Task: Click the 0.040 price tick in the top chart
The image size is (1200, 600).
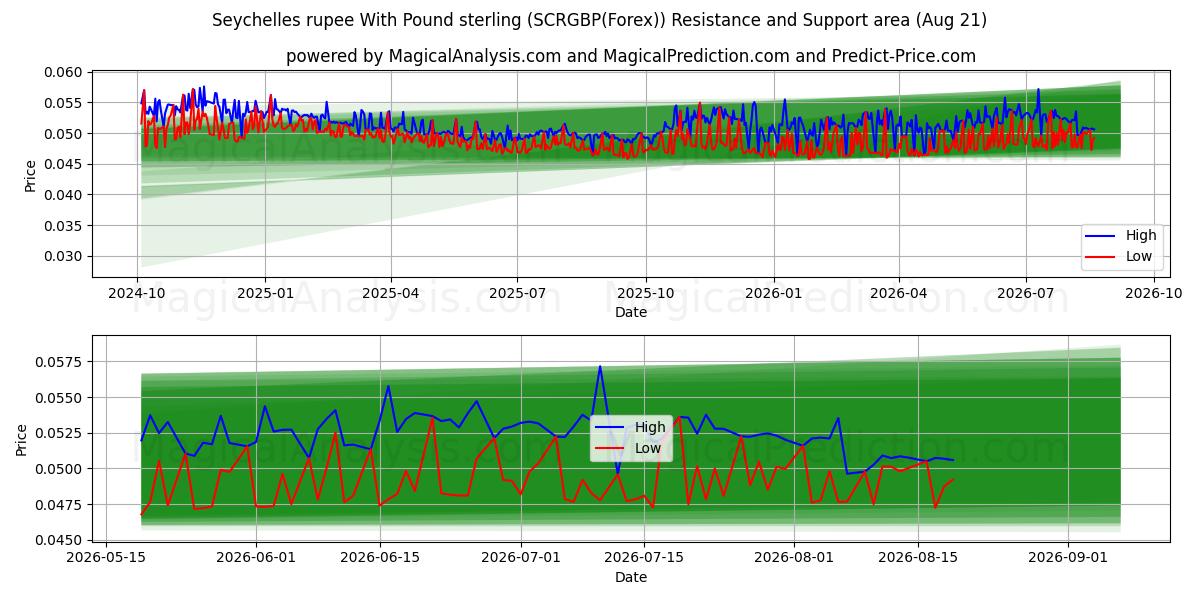Action: pyautogui.click(x=63, y=195)
